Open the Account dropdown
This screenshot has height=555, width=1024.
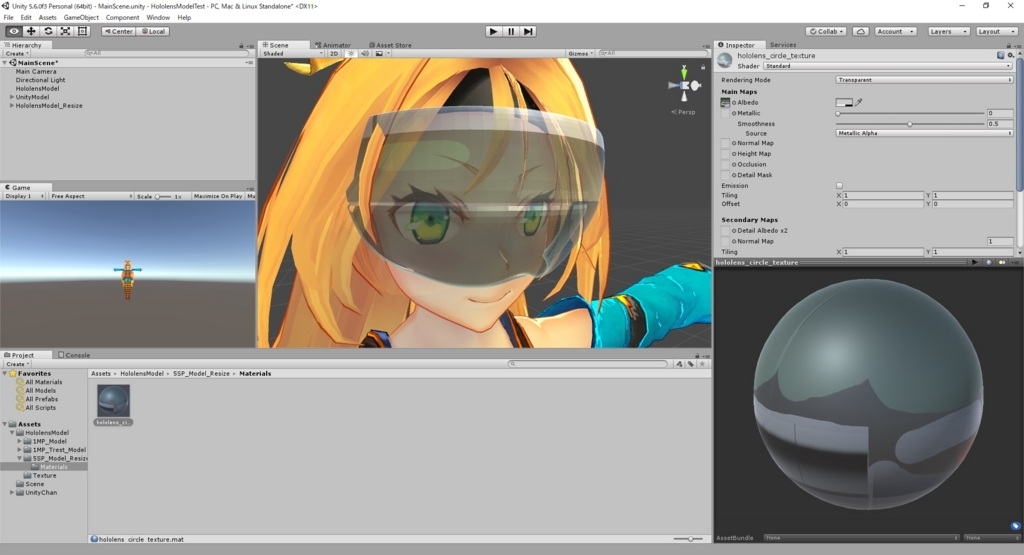coord(895,31)
